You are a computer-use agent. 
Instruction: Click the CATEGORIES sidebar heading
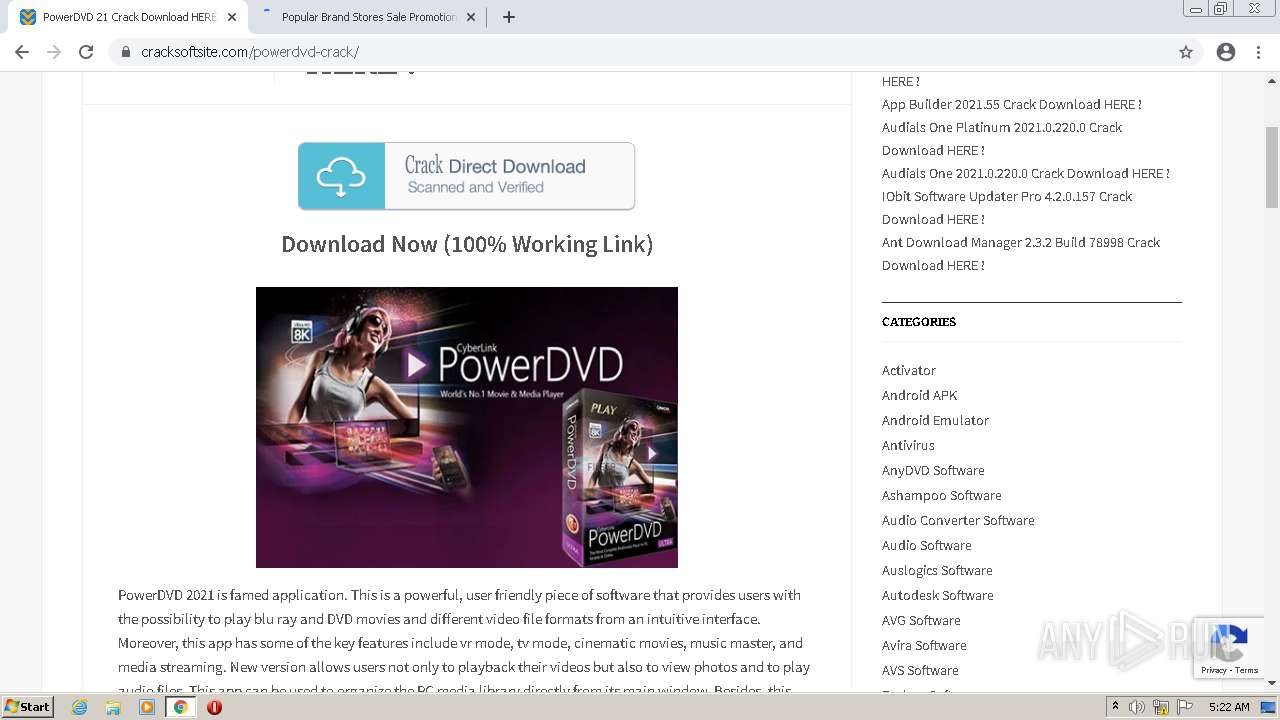[919, 322]
